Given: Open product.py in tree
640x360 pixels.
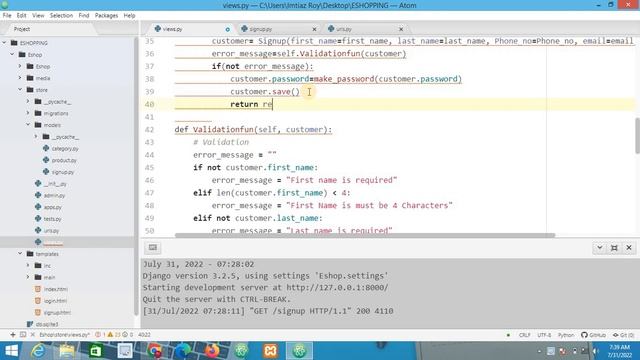Looking at the screenshot, I should coord(64,160).
